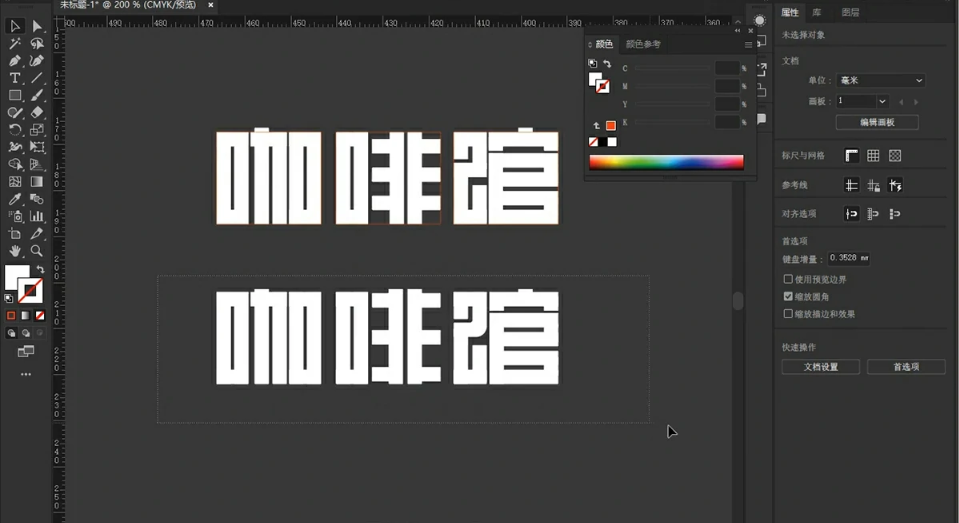Toggle rulers in 标尺与网格
The width and height of the screenshot is (959, 523).
click(x=851, y=155)
